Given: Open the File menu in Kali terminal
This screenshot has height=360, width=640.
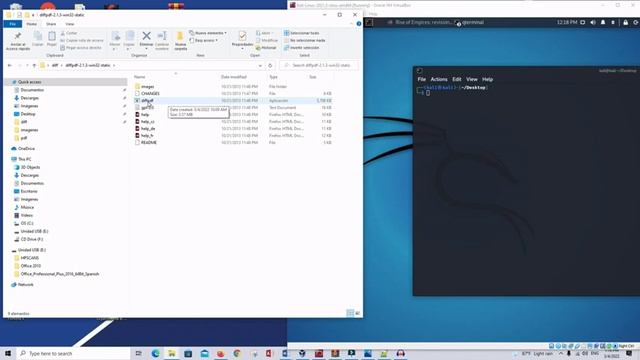Looking at the screenshot, I should pos(422,79).
